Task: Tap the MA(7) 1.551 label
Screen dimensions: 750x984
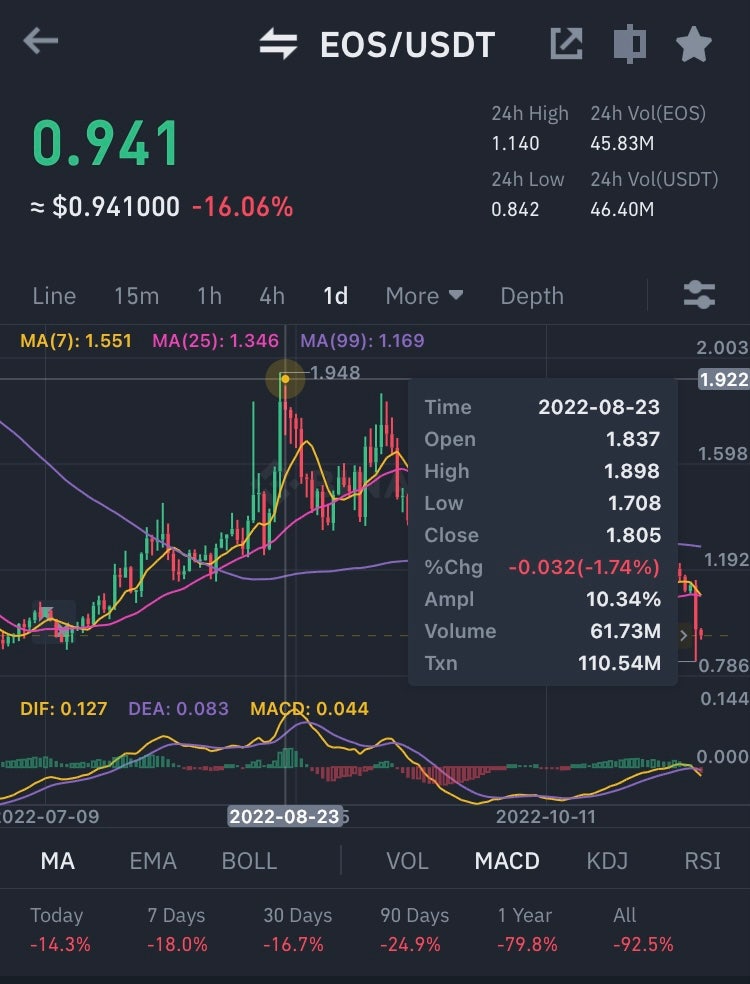Action: pos(76,341)
